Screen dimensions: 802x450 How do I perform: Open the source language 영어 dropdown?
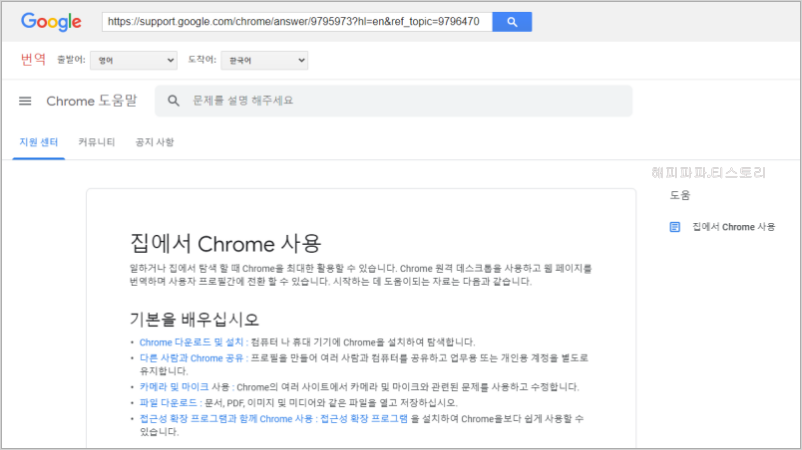tap(133, 60)
